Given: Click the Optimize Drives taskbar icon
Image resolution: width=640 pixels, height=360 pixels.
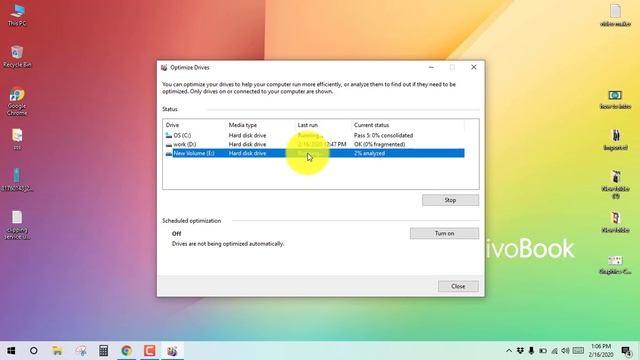Looking at the screenshot, I should 172,351.
